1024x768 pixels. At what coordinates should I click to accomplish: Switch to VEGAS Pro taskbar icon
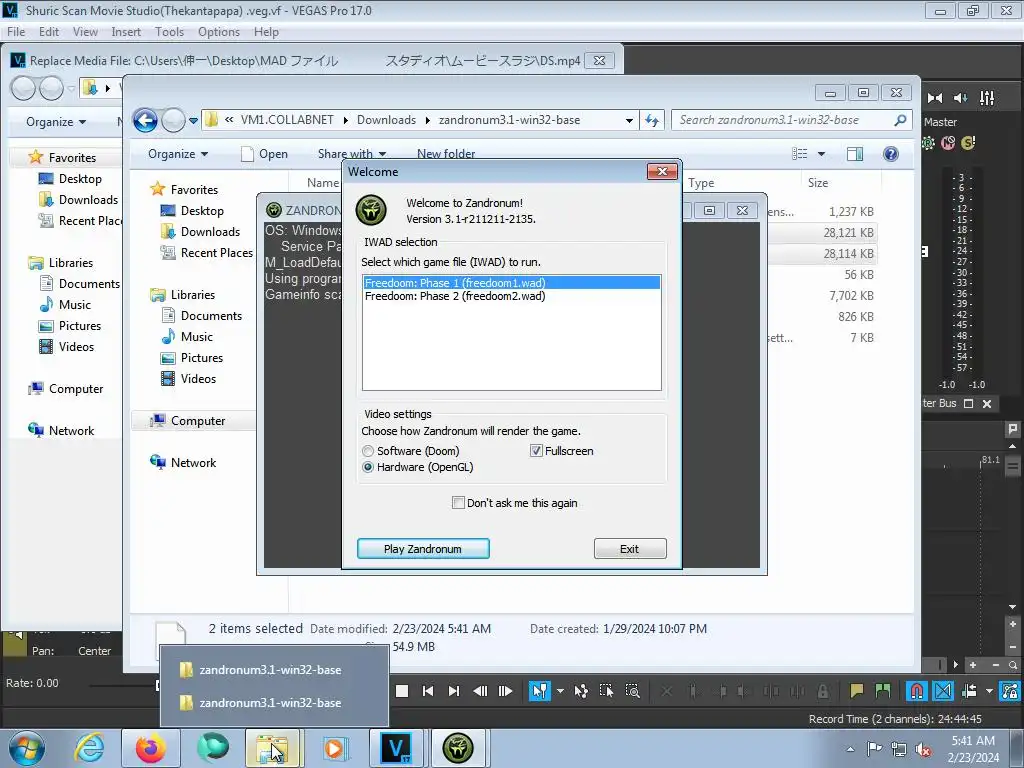(x=396, y=748)
